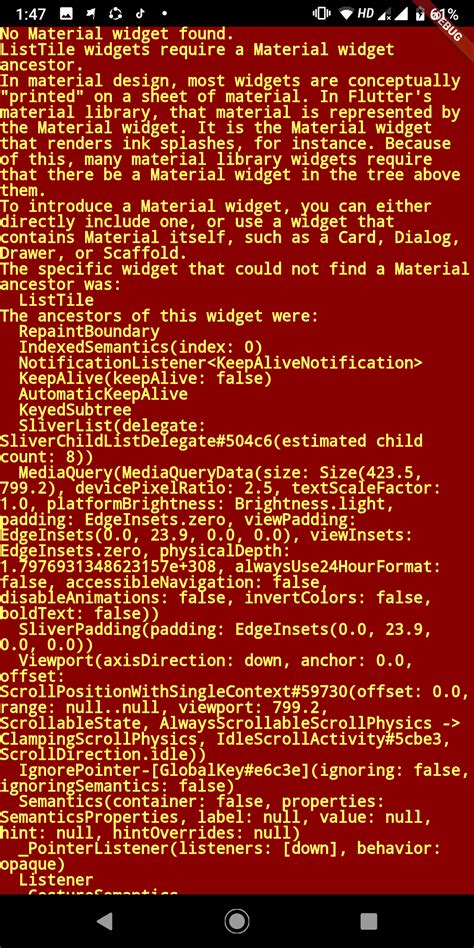
Task: Tap the battery percentage indicator
Action: (x=446, y=13)
